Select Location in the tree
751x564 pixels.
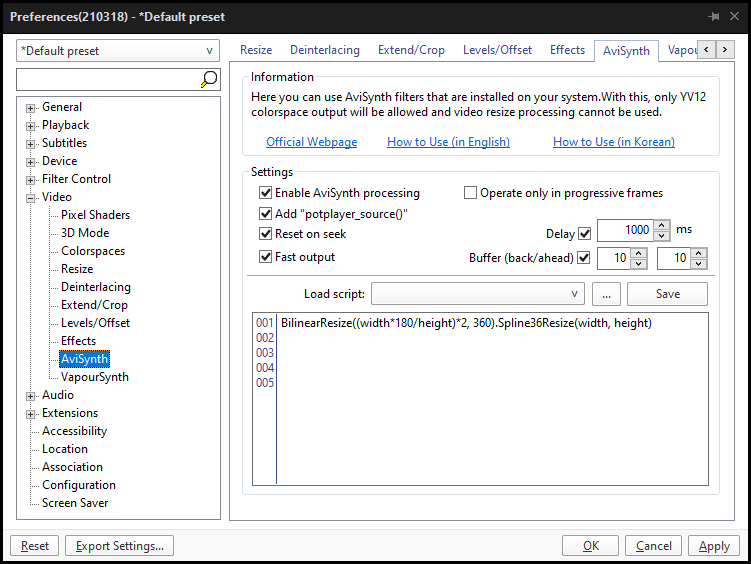tap(65, 449)
